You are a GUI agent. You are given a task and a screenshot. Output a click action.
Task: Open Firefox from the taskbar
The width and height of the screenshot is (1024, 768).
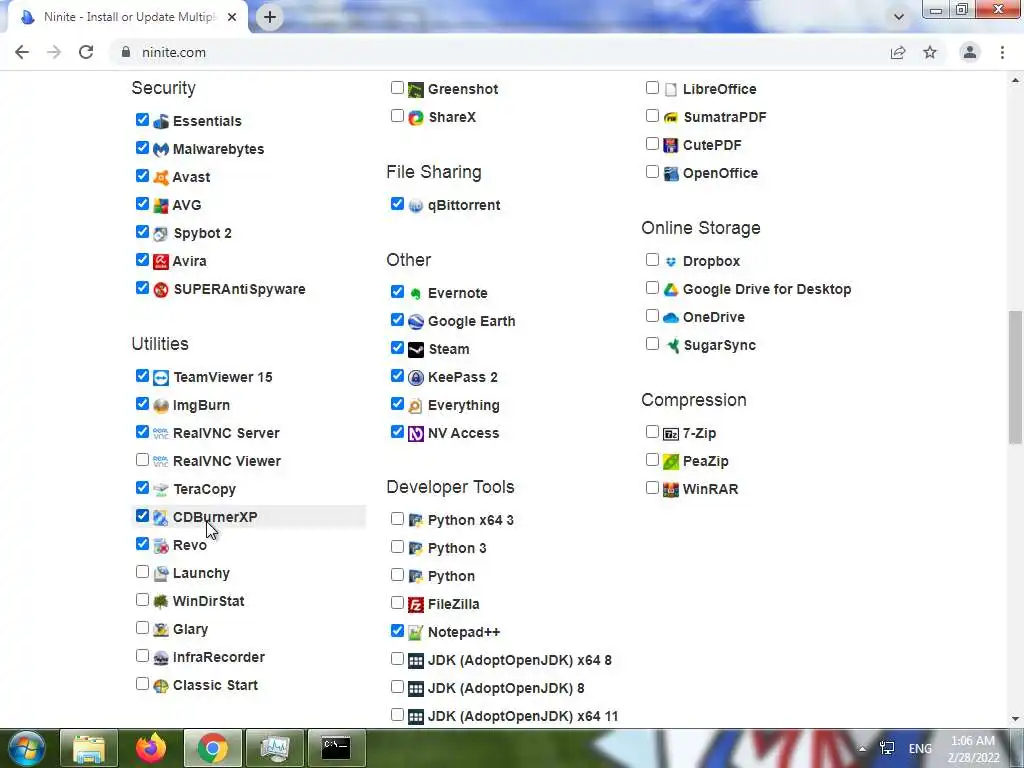click(151, 748)
